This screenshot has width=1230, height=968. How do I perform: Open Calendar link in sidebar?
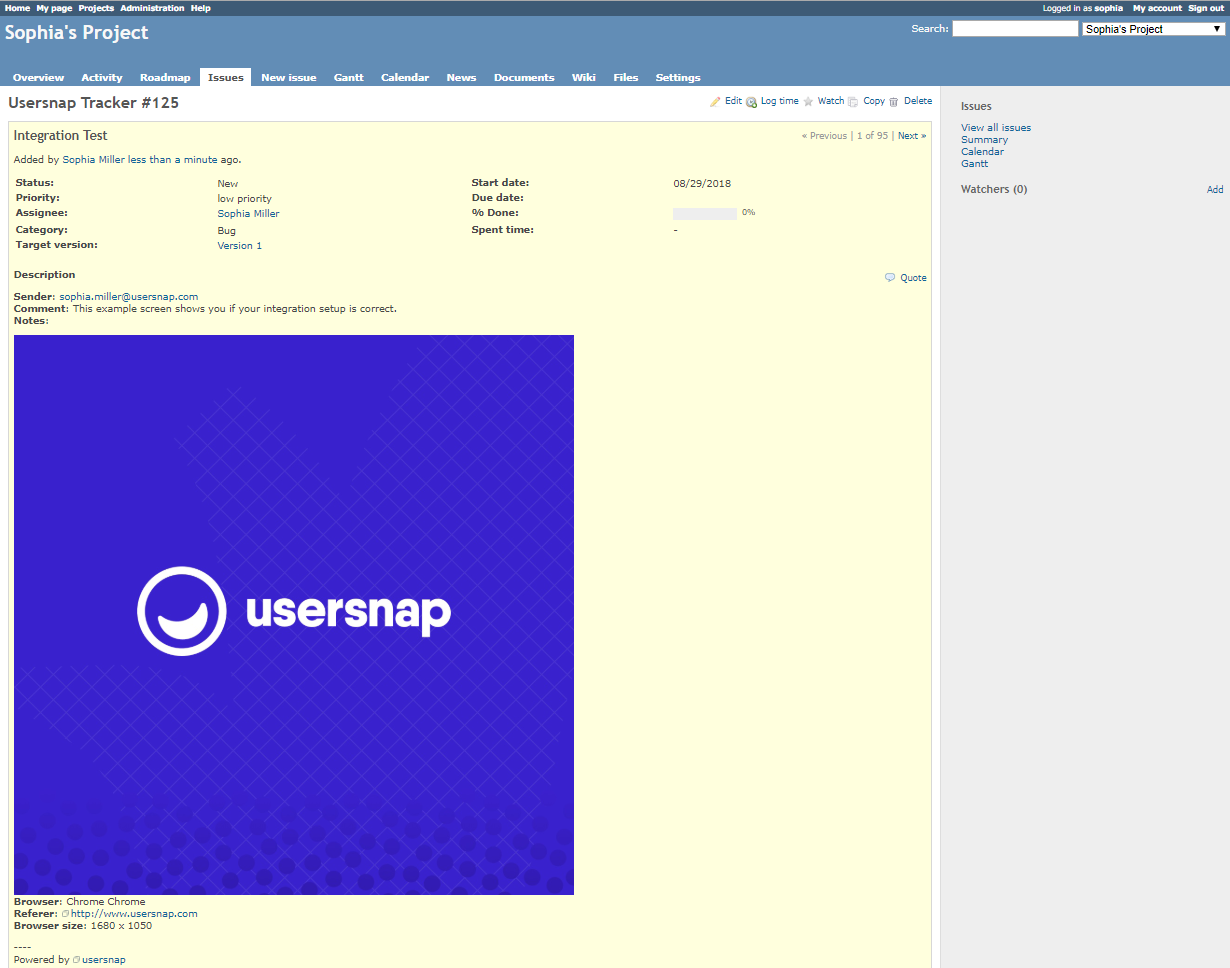click(x=982, y=152)
